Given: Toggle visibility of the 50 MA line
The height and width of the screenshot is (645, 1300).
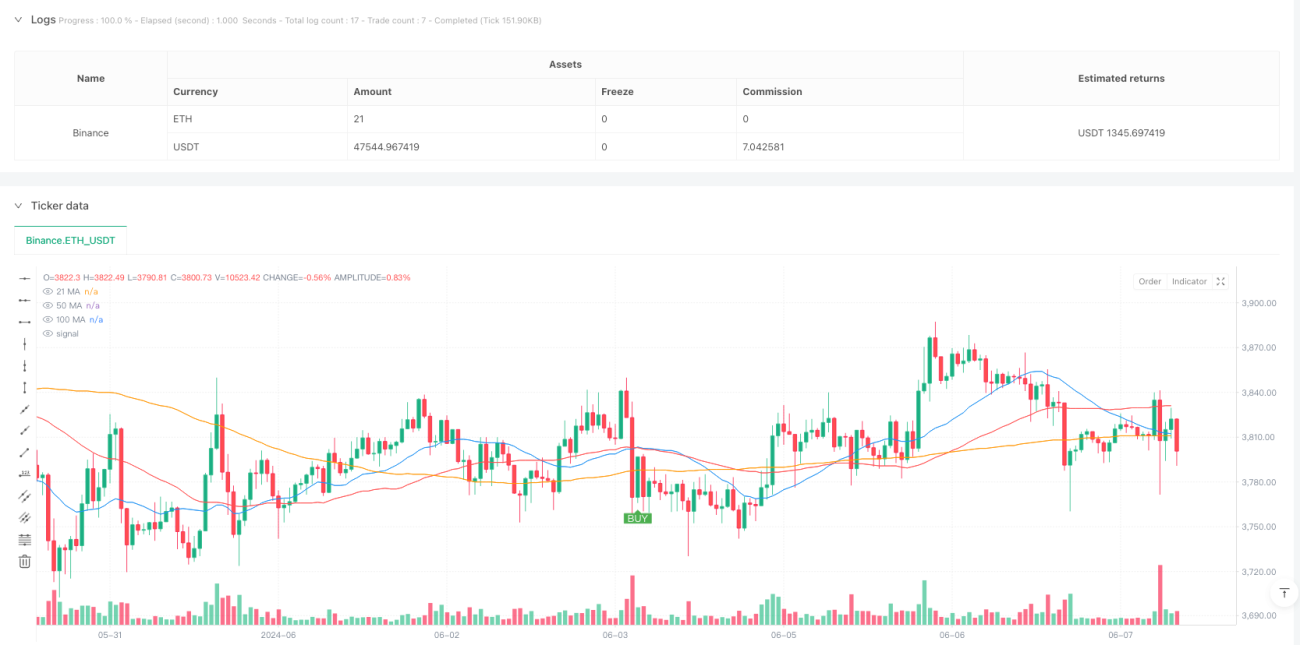Looking at the screenshot, I should (x=48, y=305).
